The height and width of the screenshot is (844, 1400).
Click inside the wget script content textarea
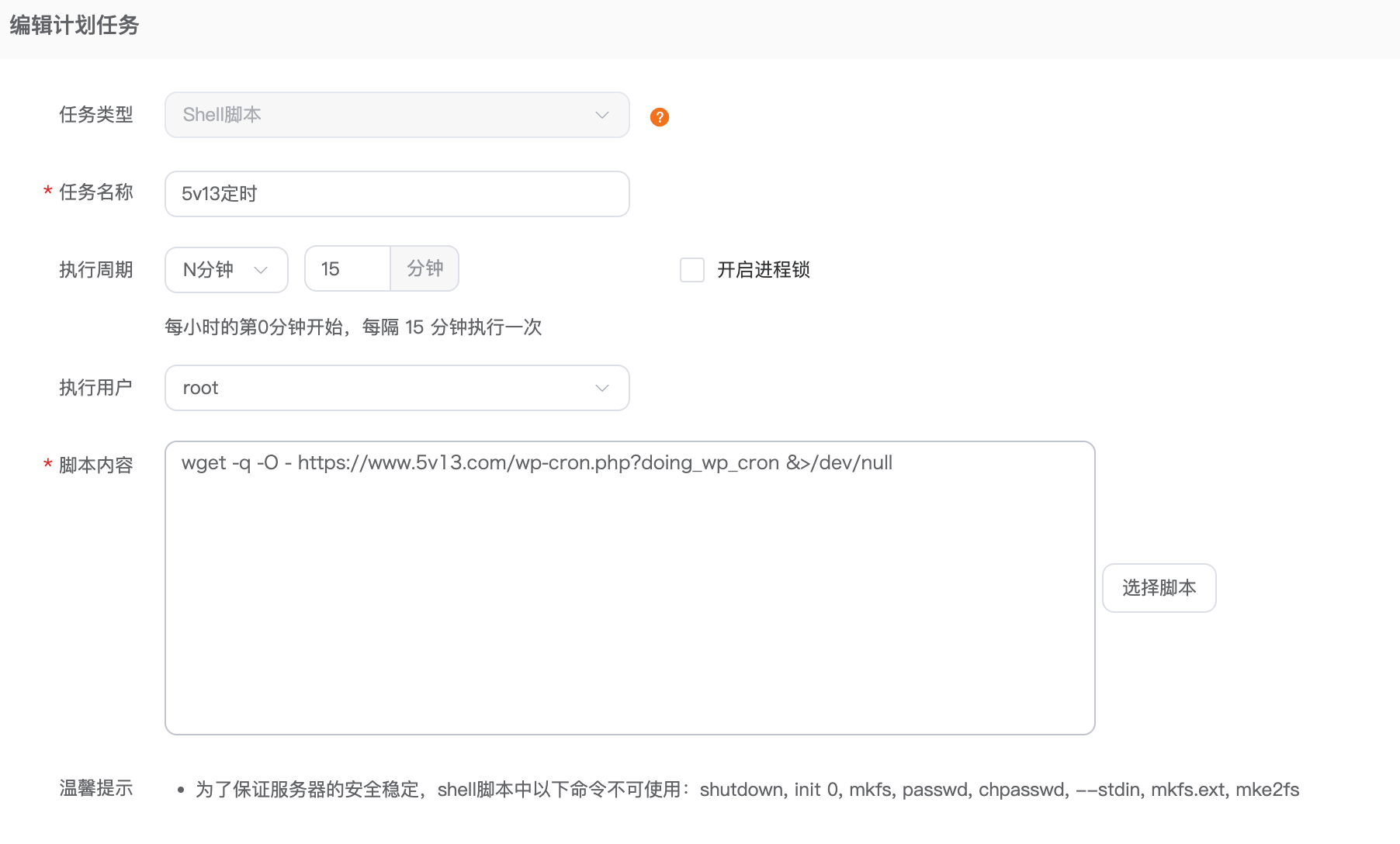[629, 590]
